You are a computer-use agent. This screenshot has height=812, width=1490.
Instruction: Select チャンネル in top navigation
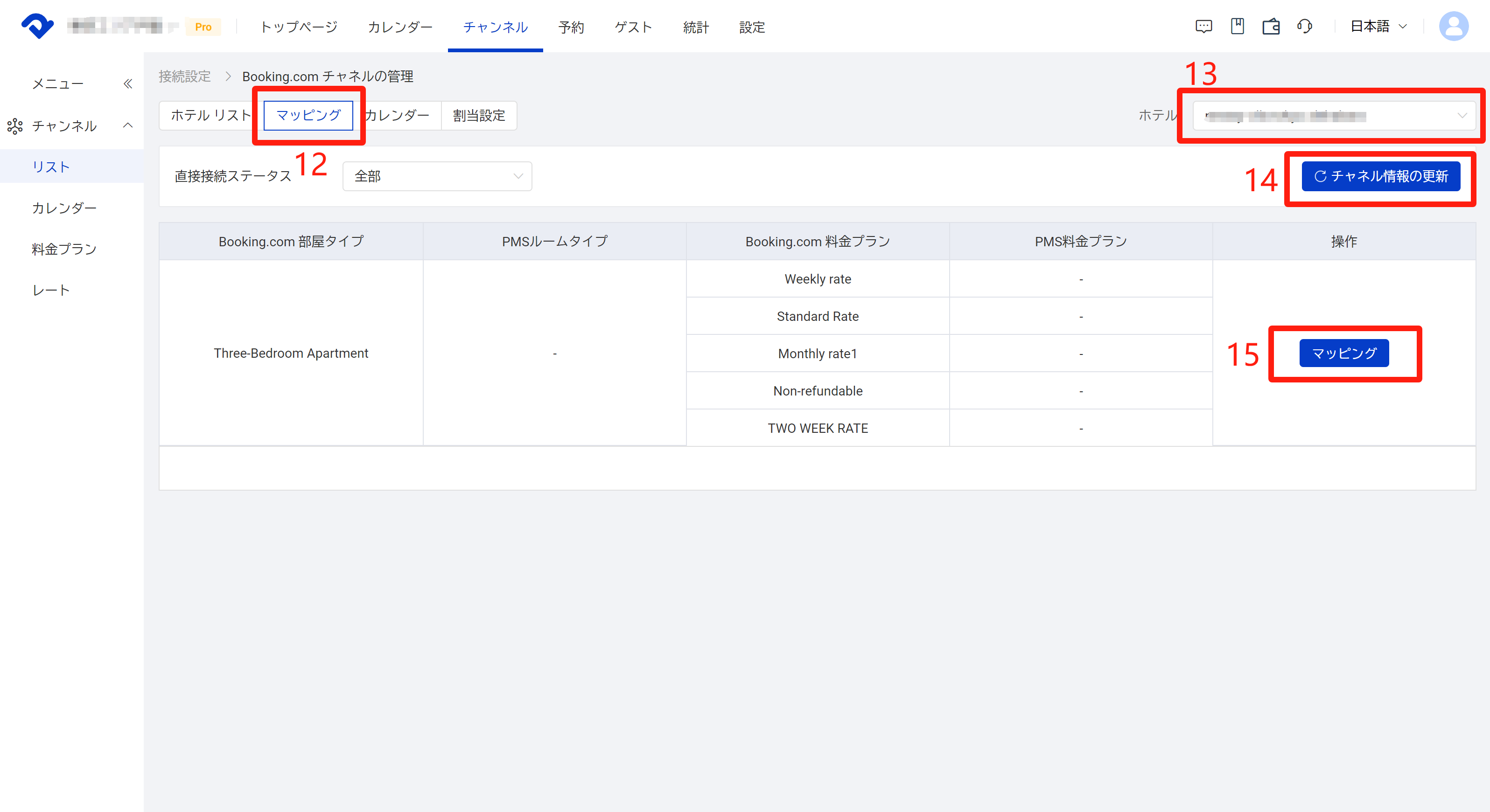(x=495, y=27)
